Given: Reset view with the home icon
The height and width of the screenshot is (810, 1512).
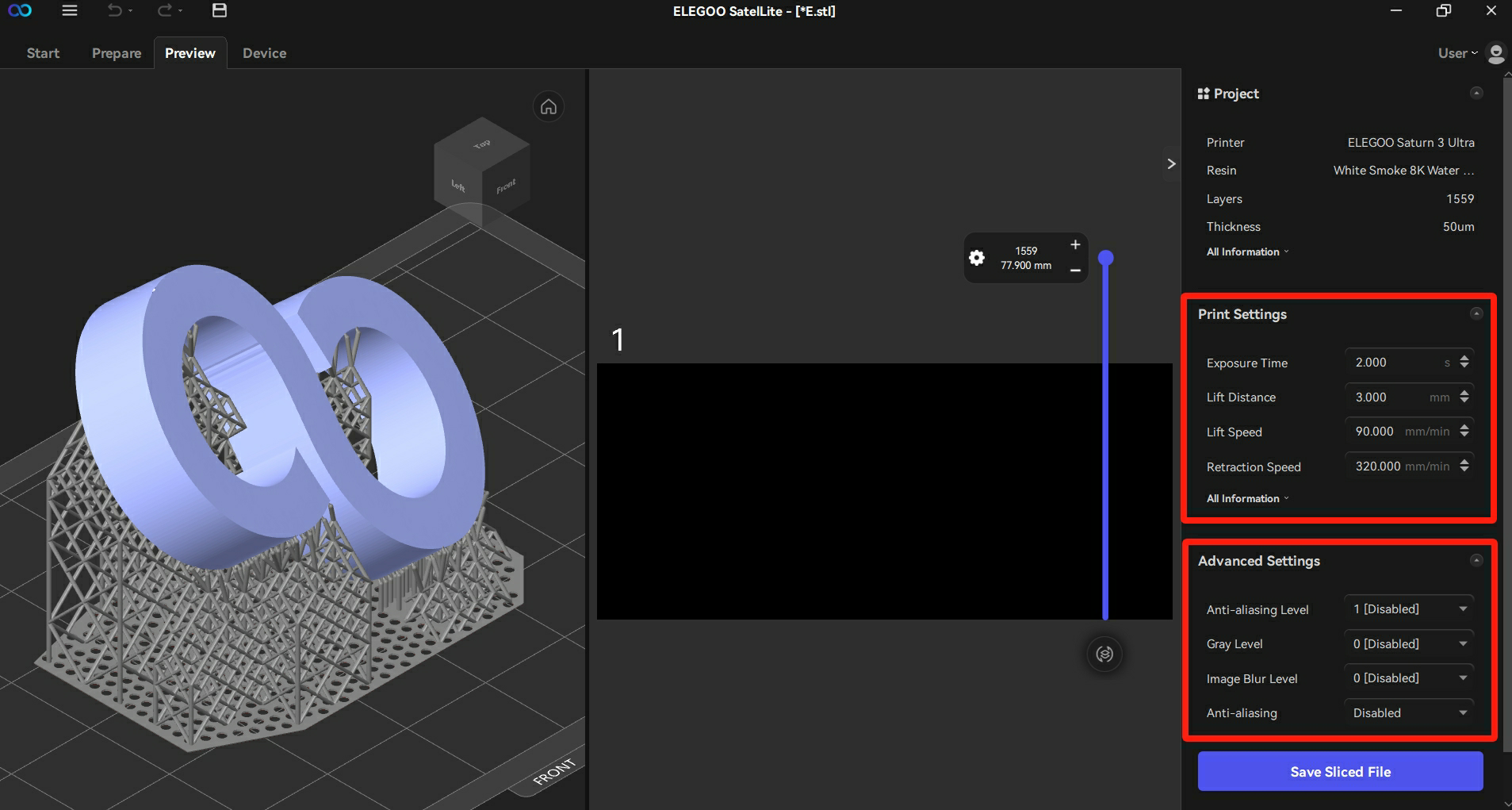Looking at the screenshot, I should pos(549,106).
